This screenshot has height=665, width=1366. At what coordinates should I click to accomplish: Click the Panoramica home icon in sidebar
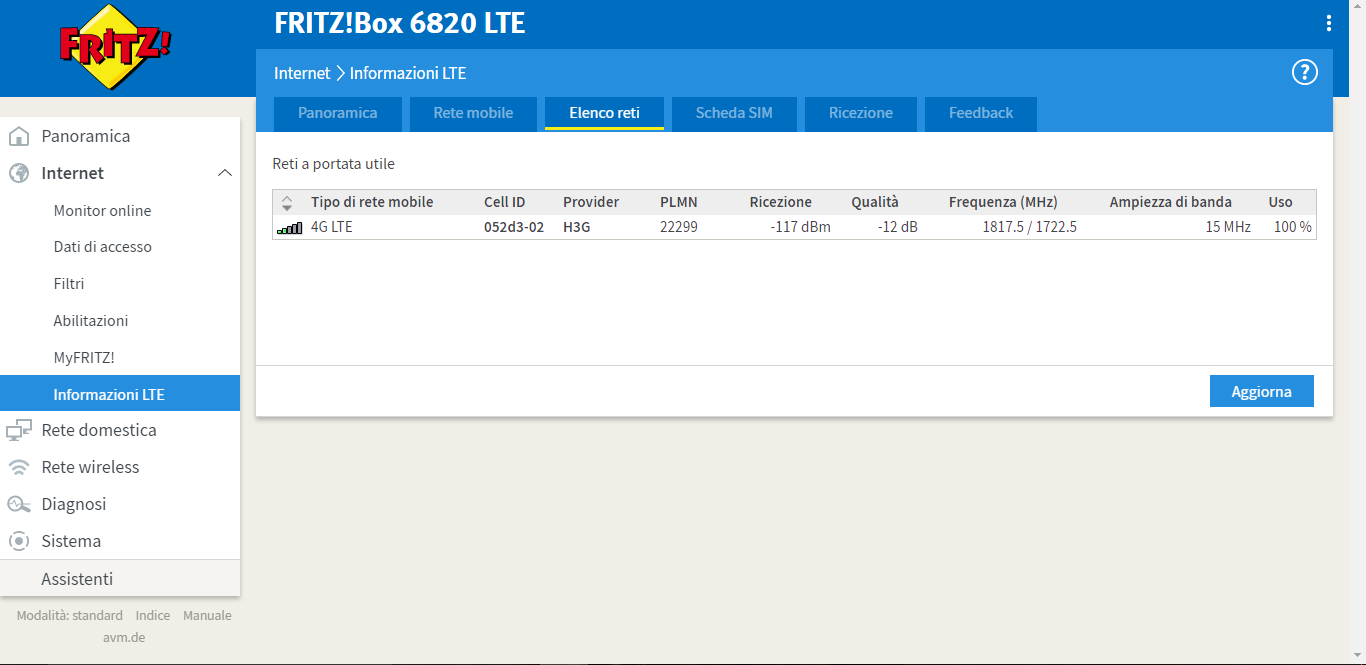pos(18,136)
